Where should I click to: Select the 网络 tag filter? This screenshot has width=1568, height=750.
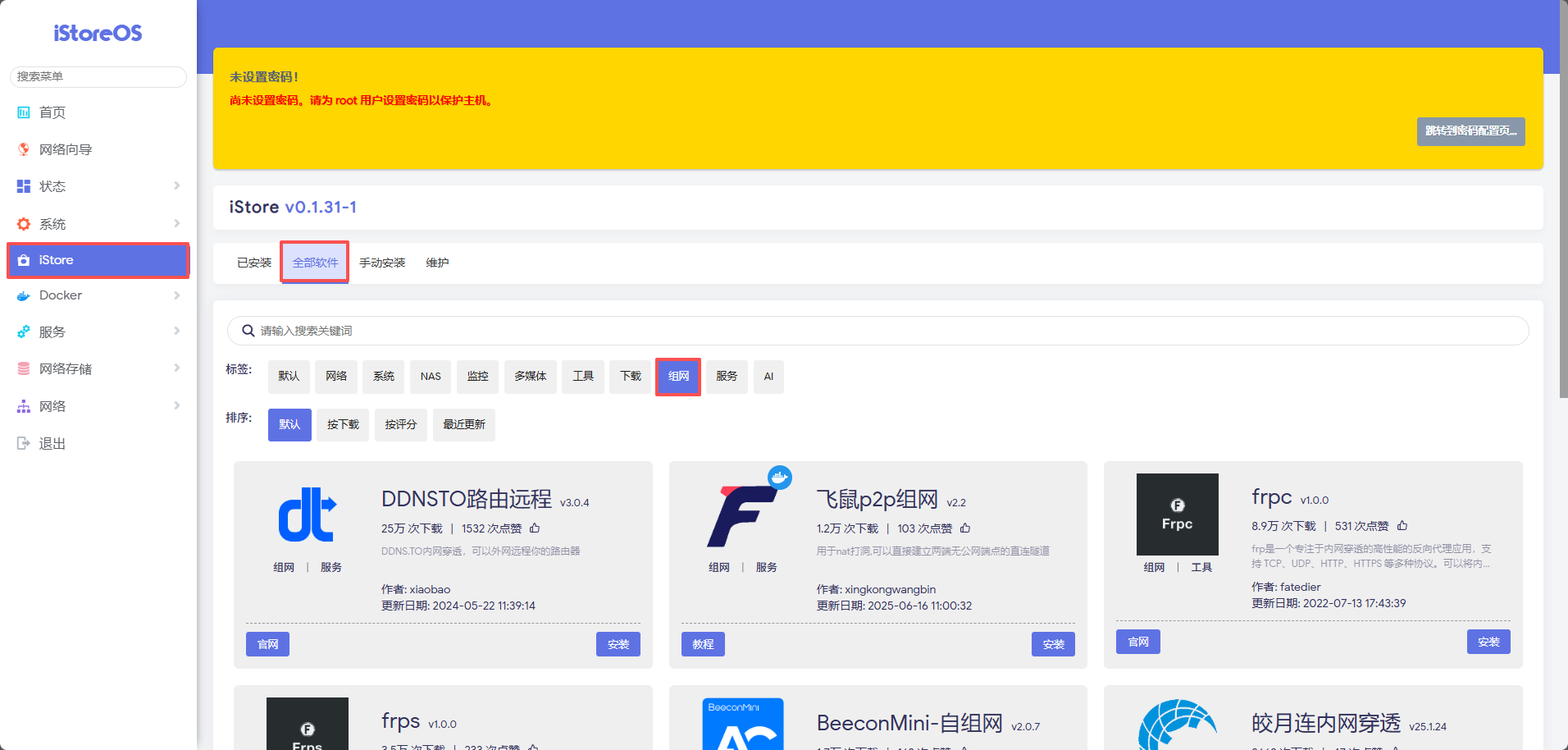pyautogui.click(x=336, y=377)
